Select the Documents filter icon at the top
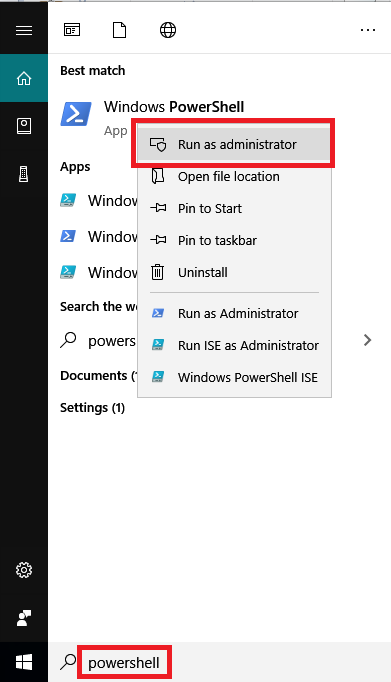The image size is (391, 682). click(119, 30)
